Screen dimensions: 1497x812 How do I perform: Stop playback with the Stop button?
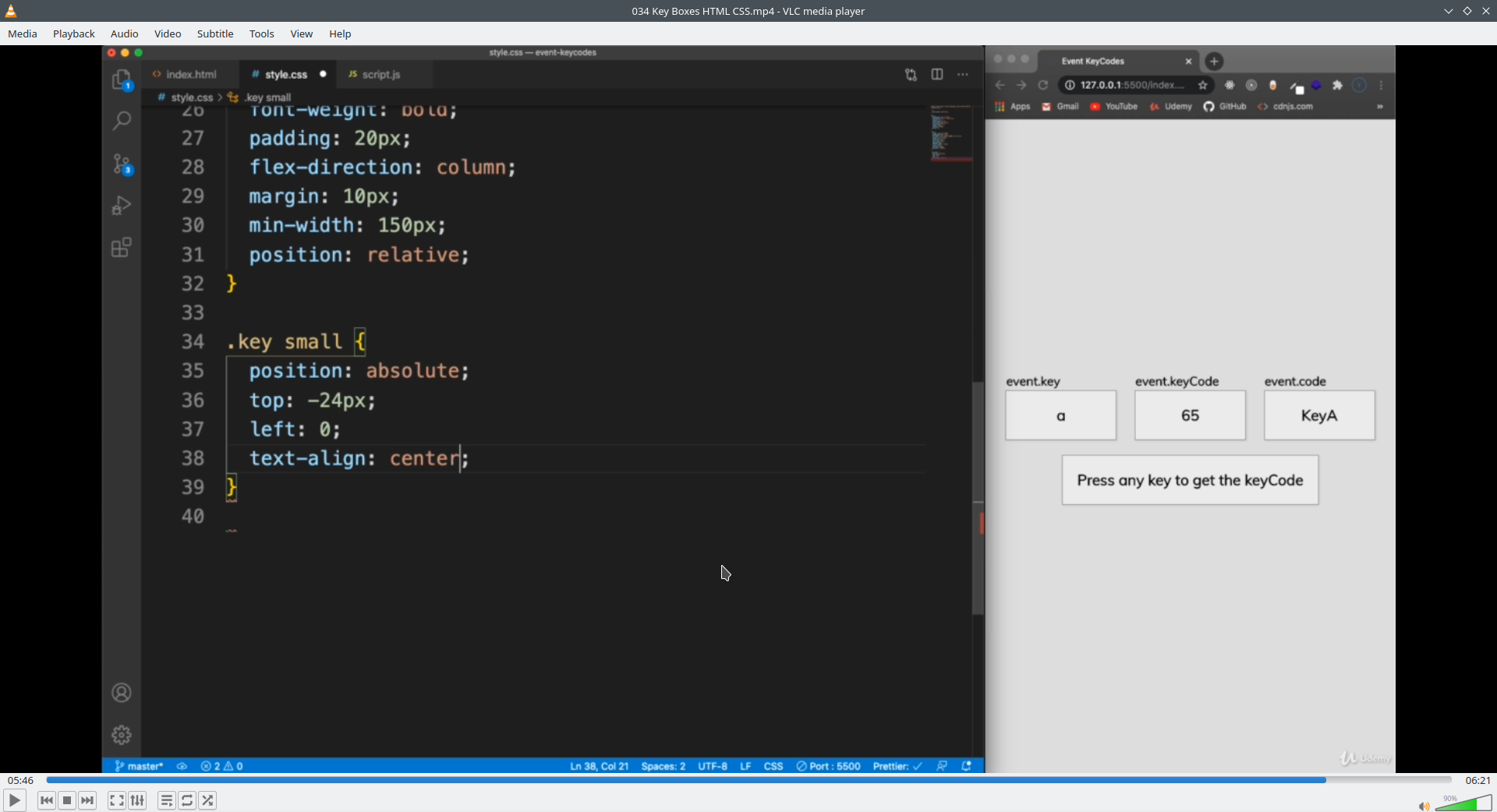coord(67,800)
